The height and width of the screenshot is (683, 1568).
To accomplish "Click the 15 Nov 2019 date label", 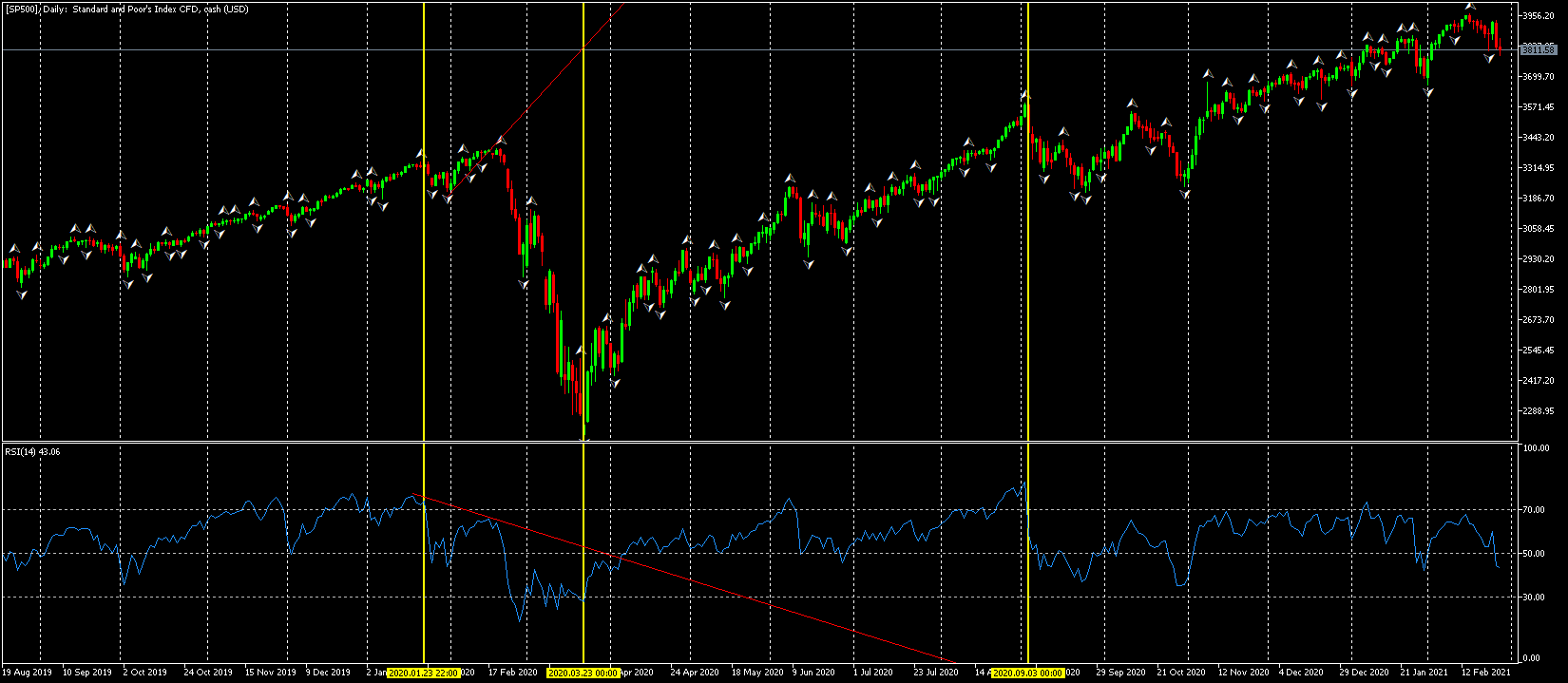I will (270, 673).
